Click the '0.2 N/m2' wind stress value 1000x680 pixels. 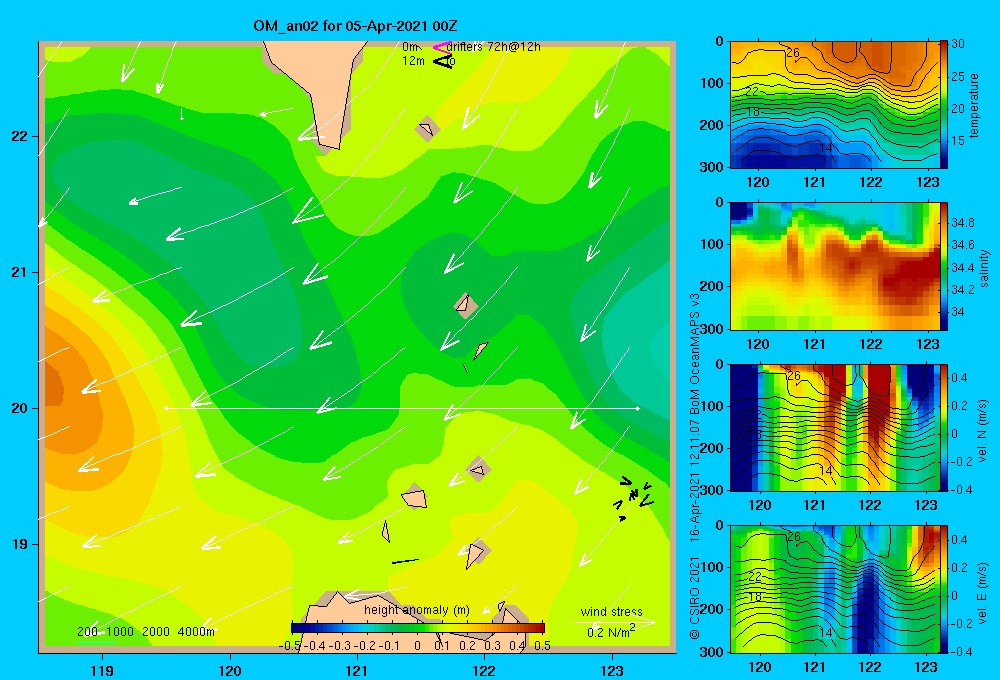pos(611,632)
